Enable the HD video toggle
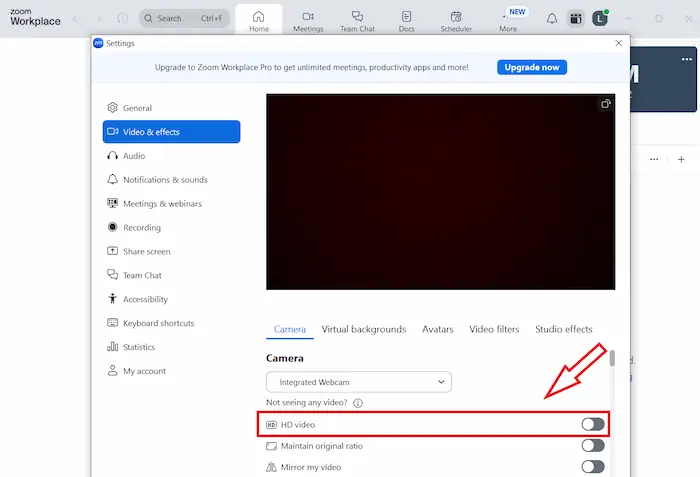 pyautogui.click(x=593, y=425)
